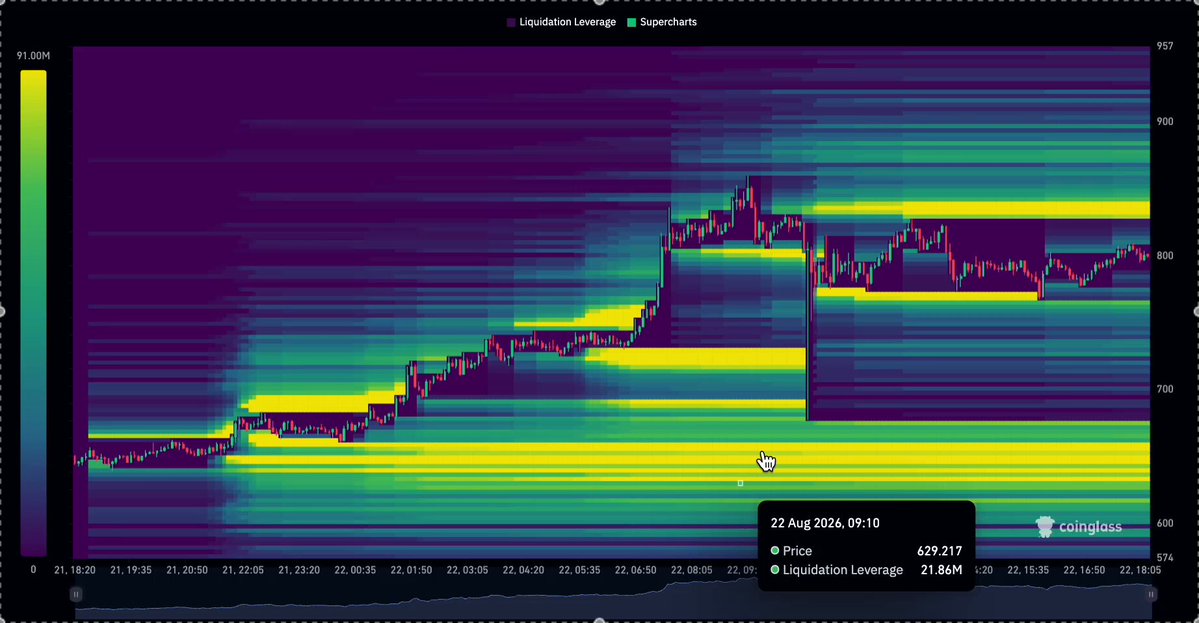Click the '22, 08:05' time axis label
The image size is (1199, 623).
[x=691, y=570]
